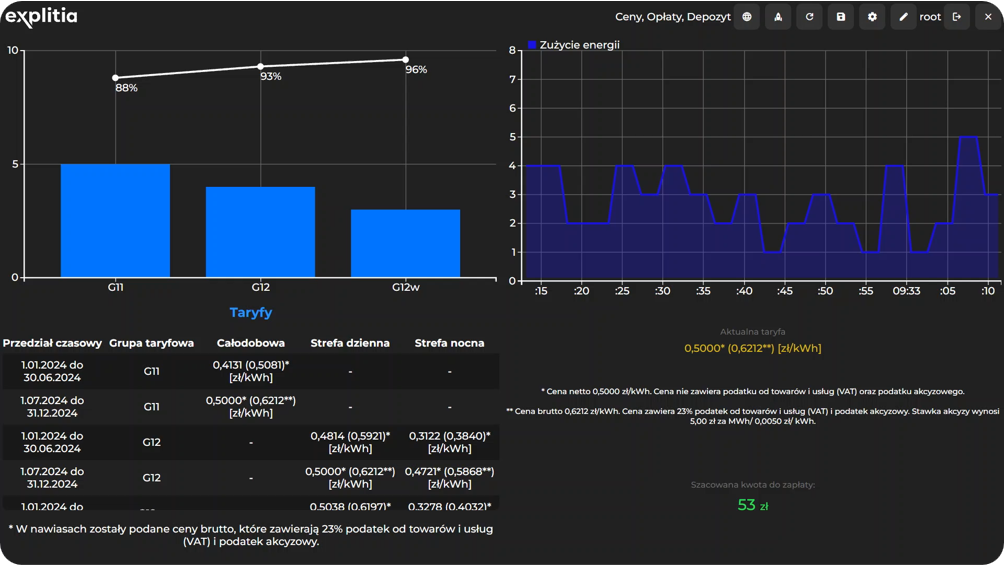Click the blue legend swatch for Zużycie energii
The height and width of the screenshot is (565, 1004).
coord(531,45)
